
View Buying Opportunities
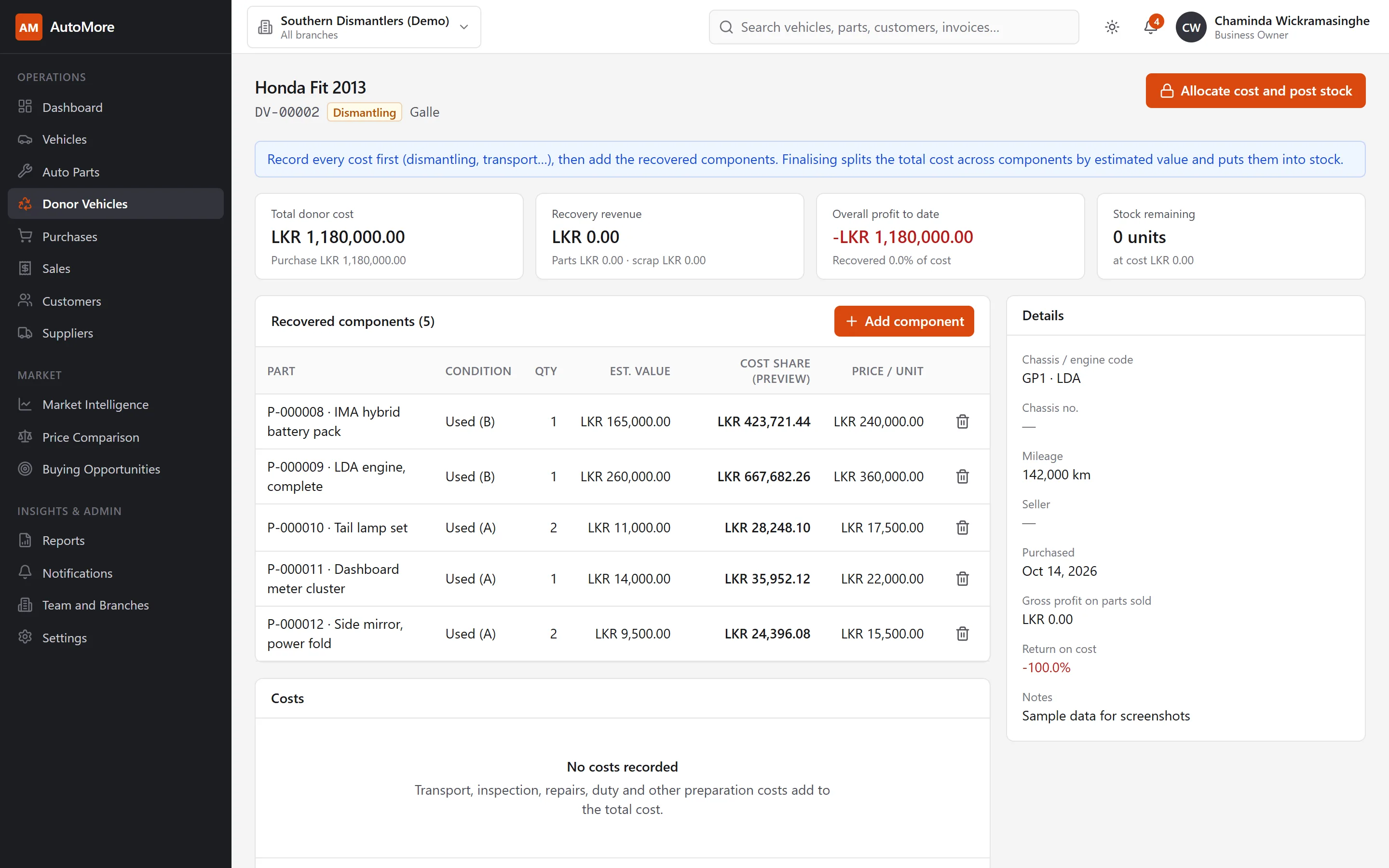point(115,469)
